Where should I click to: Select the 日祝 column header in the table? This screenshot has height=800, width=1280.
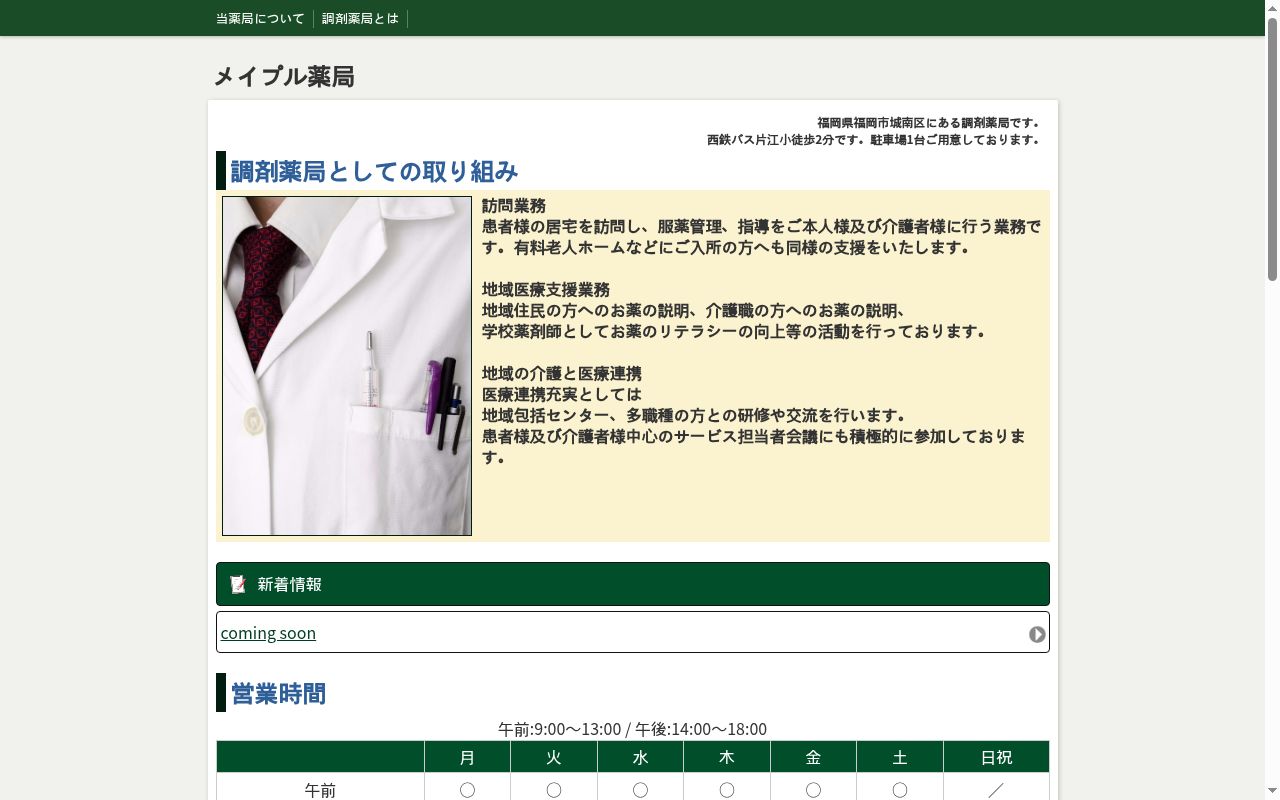coord(996,757)
